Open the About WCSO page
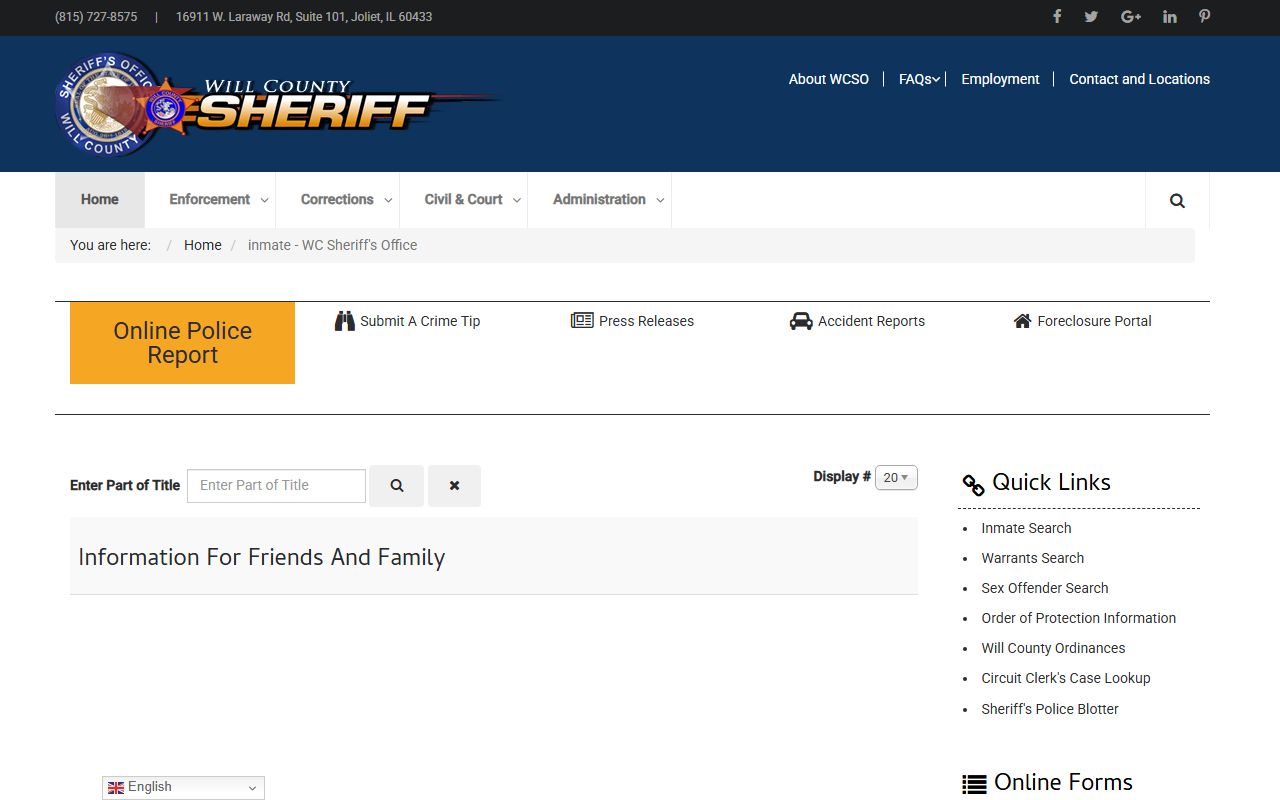The height and width of the screenshot is (800, 1280). 829,79
